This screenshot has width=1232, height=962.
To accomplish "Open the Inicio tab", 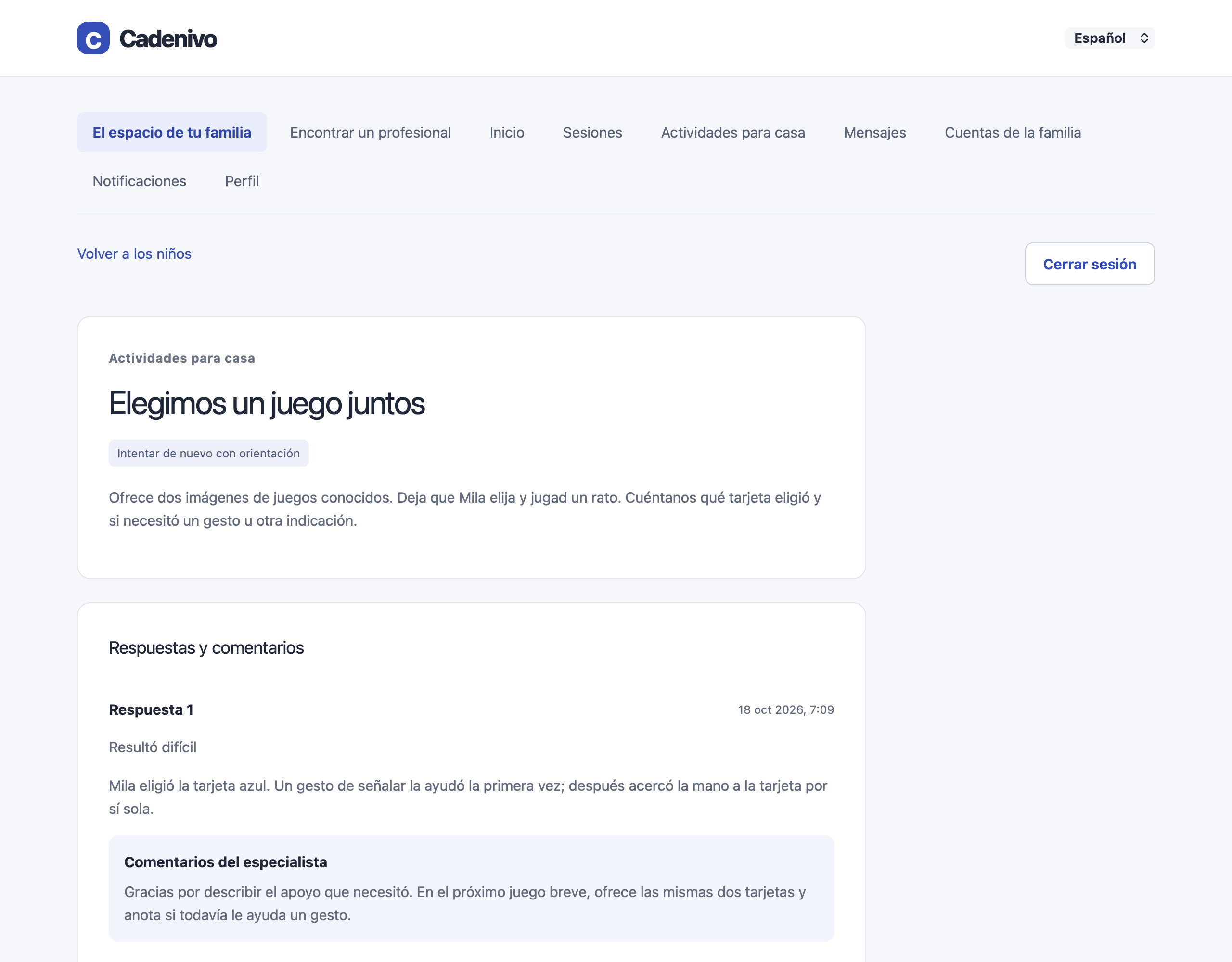I will tap(507, 132).
